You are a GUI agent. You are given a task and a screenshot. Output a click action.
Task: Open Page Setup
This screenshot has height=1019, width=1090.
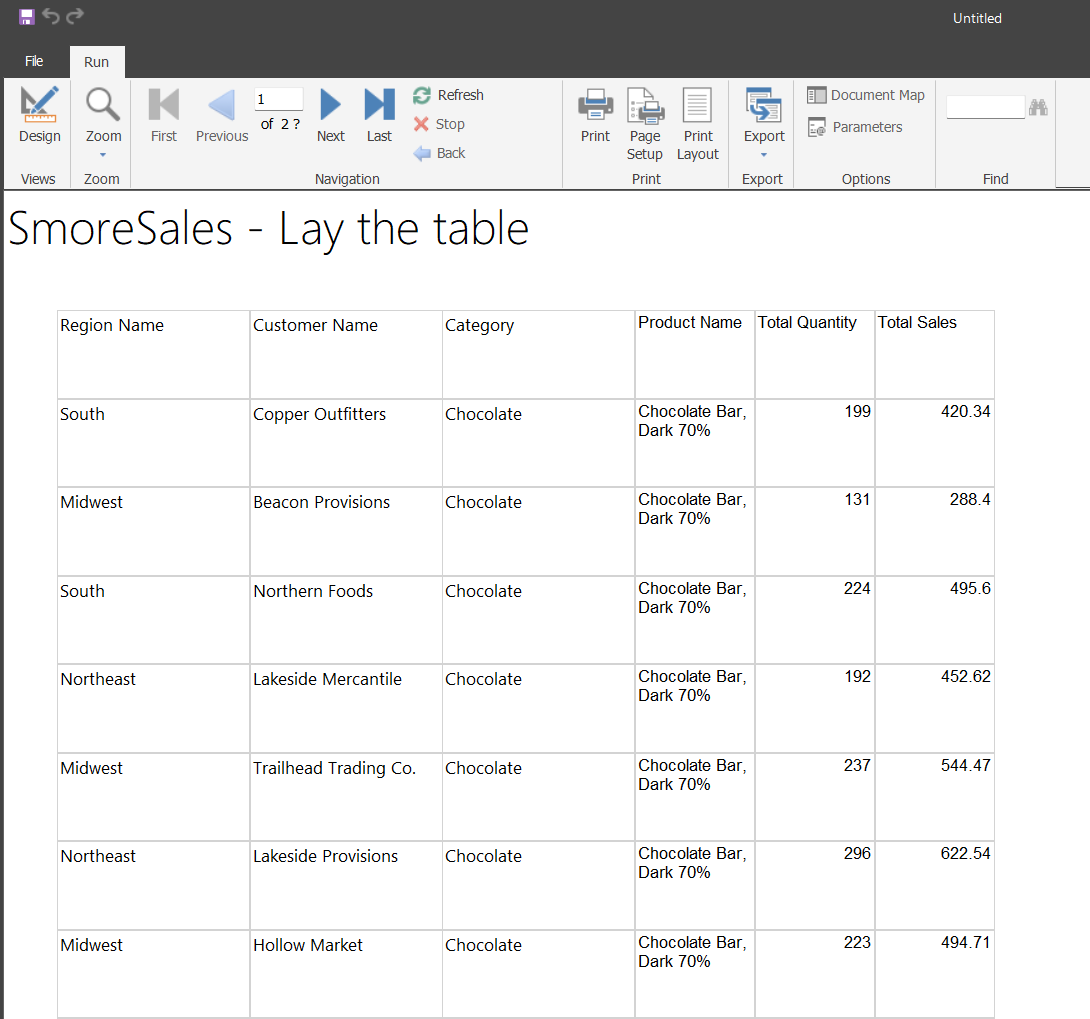pos(645,124)
